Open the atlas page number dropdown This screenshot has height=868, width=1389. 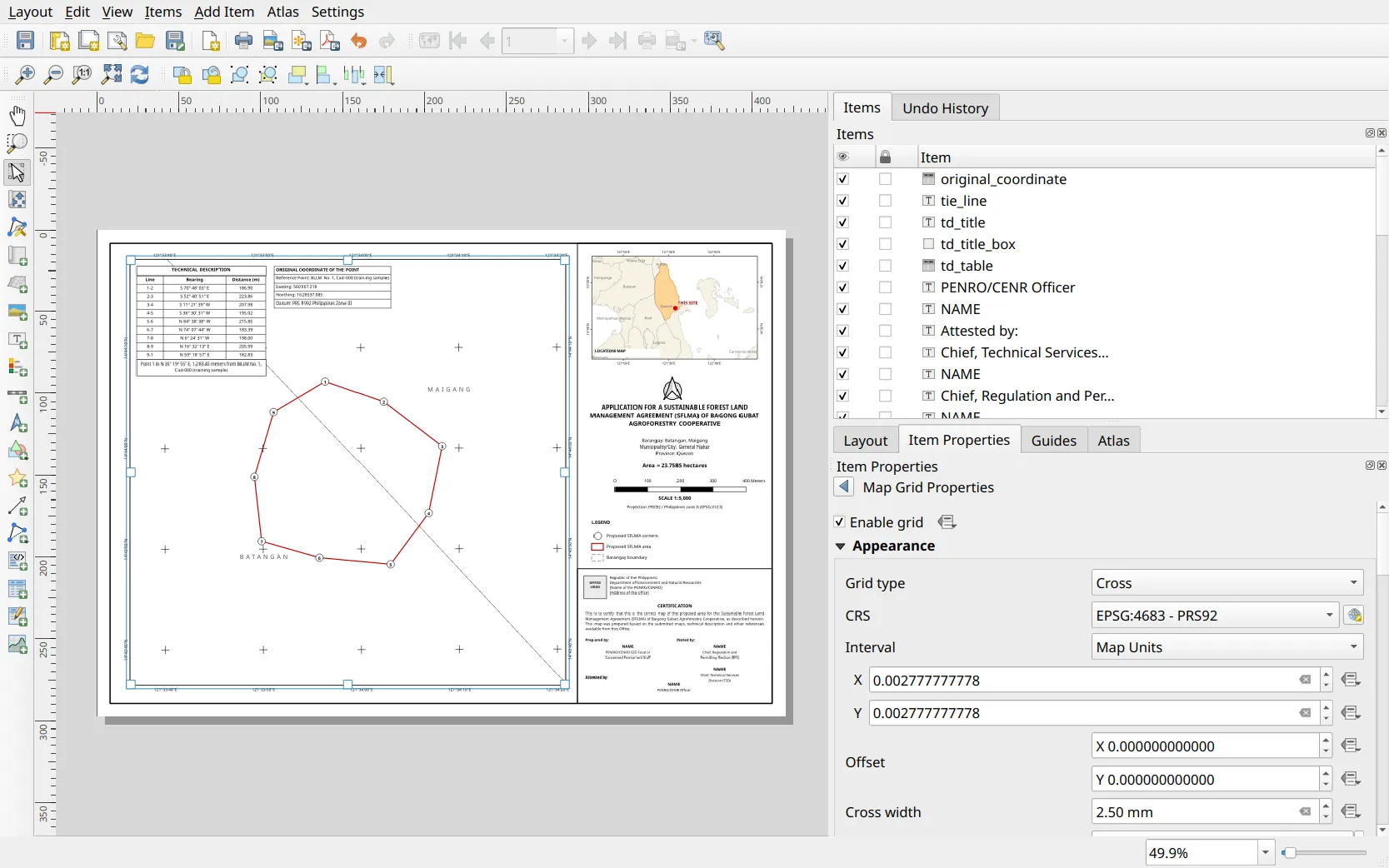(x=564, y=41)
